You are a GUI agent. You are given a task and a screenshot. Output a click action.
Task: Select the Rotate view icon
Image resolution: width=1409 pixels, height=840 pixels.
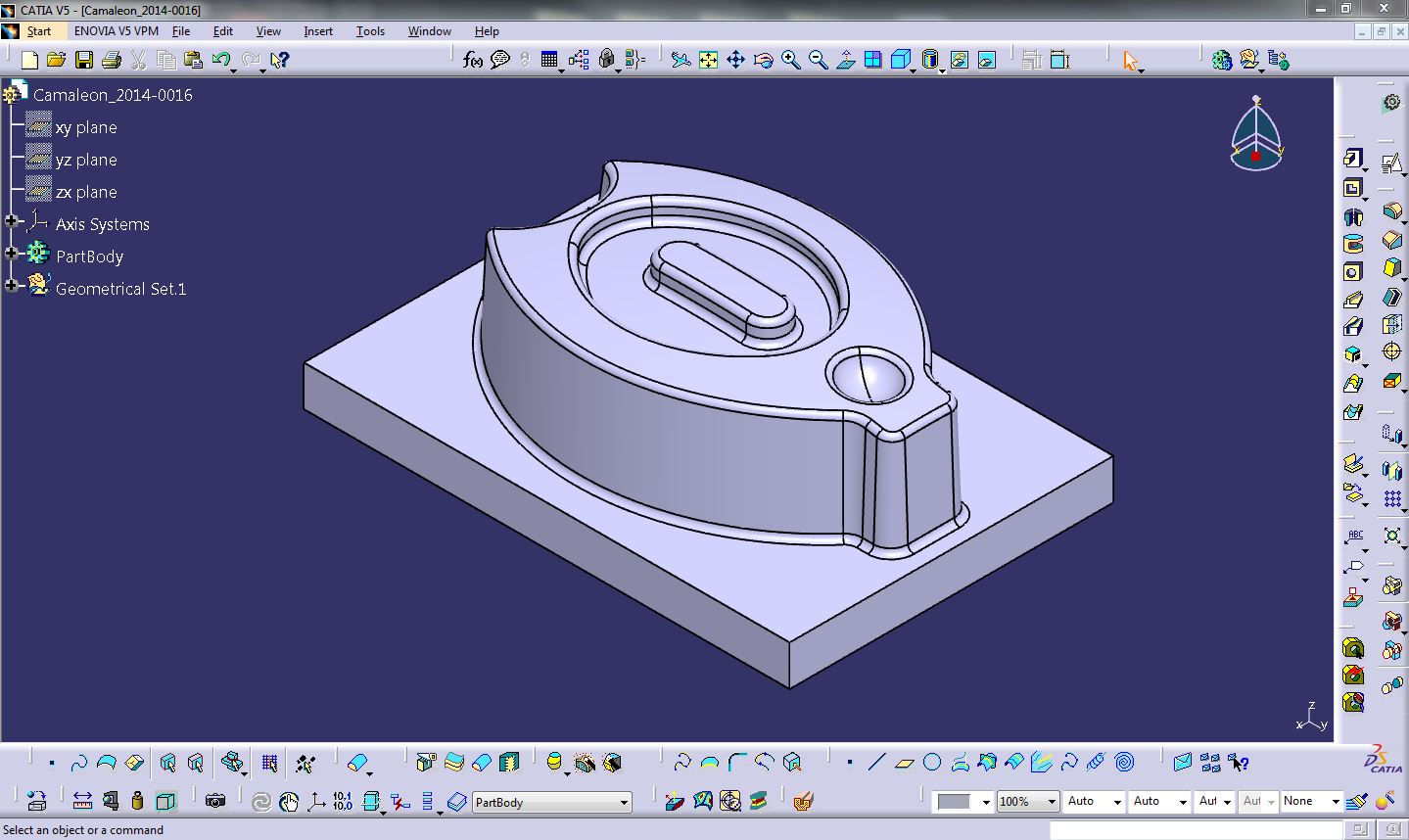point(763,60)
